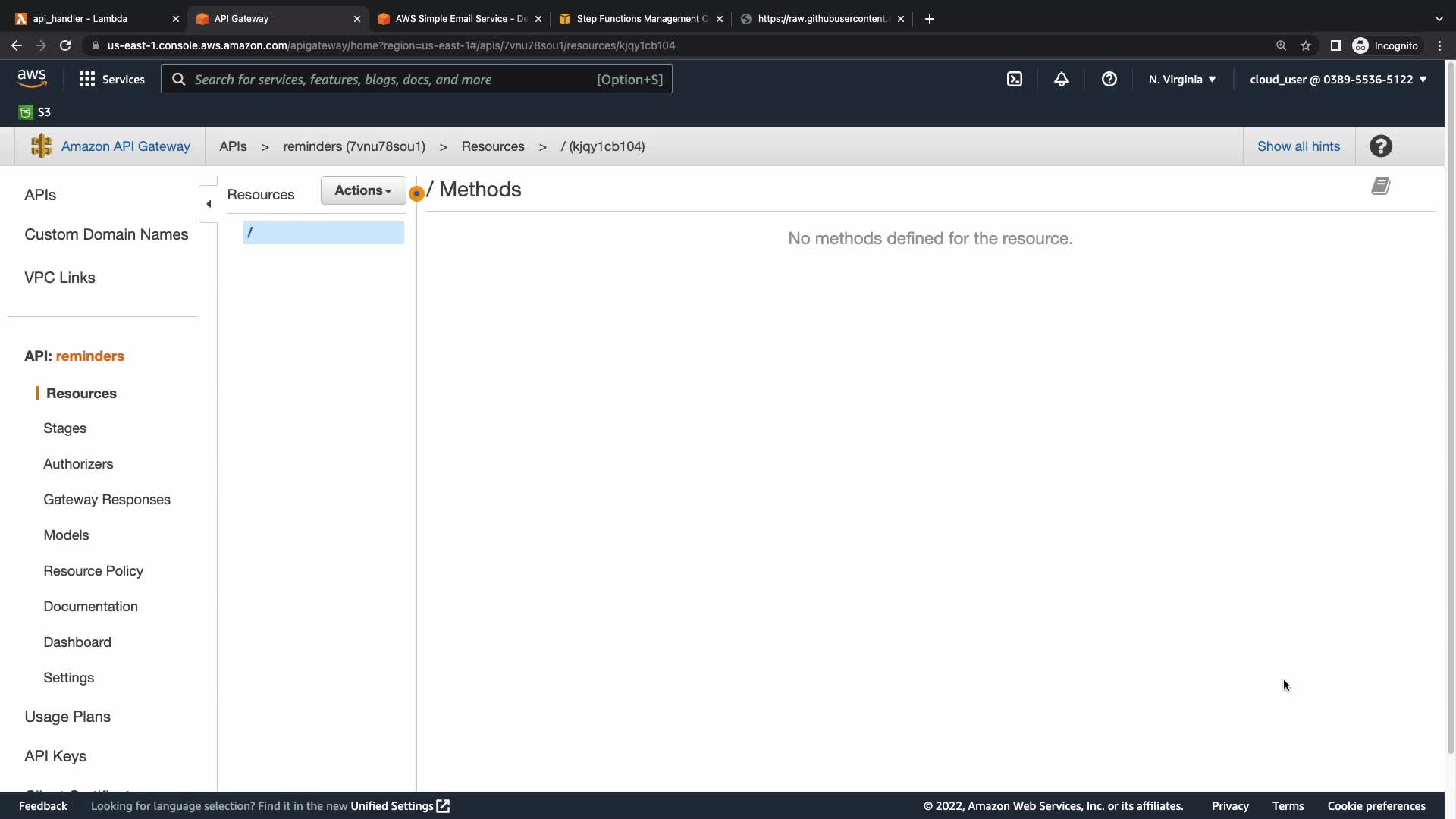Click the S3 shortcut favorite
Screen dimensions: 1456x819
pyautogui.click(x=35, y=112)
